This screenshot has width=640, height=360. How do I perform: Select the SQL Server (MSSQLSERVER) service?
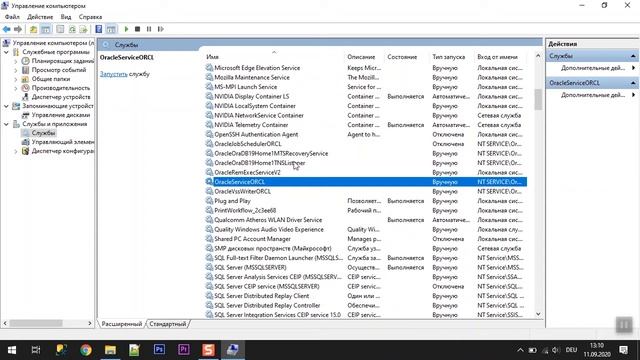366,267
